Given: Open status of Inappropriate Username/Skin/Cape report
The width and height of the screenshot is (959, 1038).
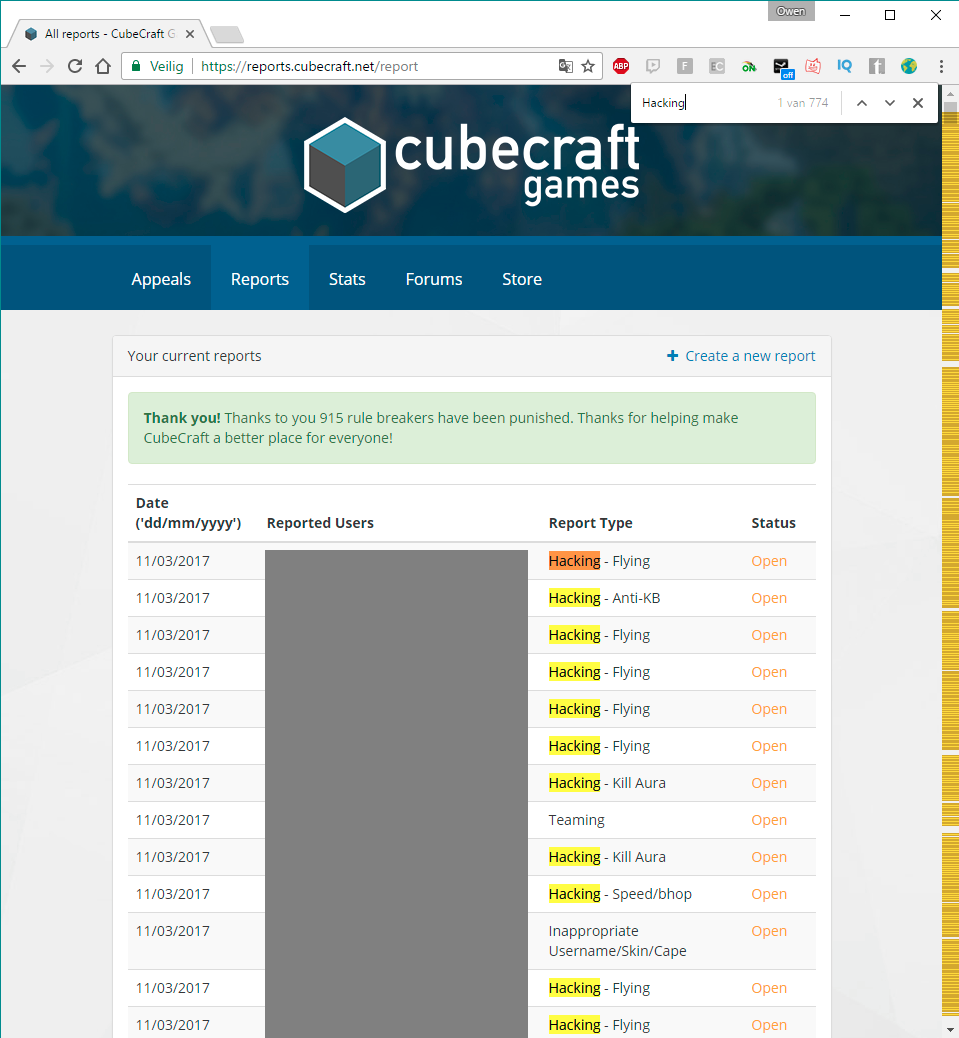Looking at the screenshot, I should [768, 931].
